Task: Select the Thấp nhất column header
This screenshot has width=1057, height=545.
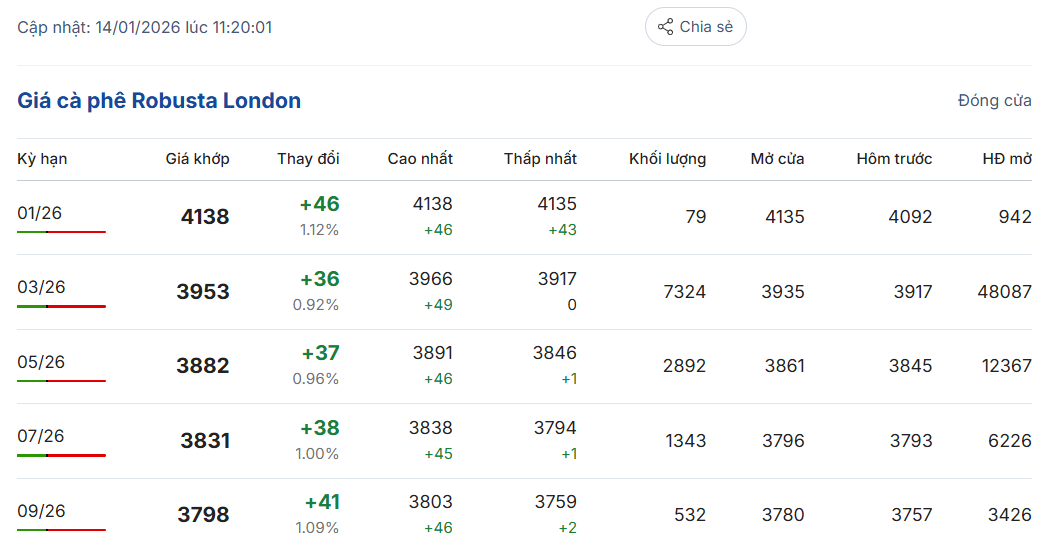Action: coord(540,159)
